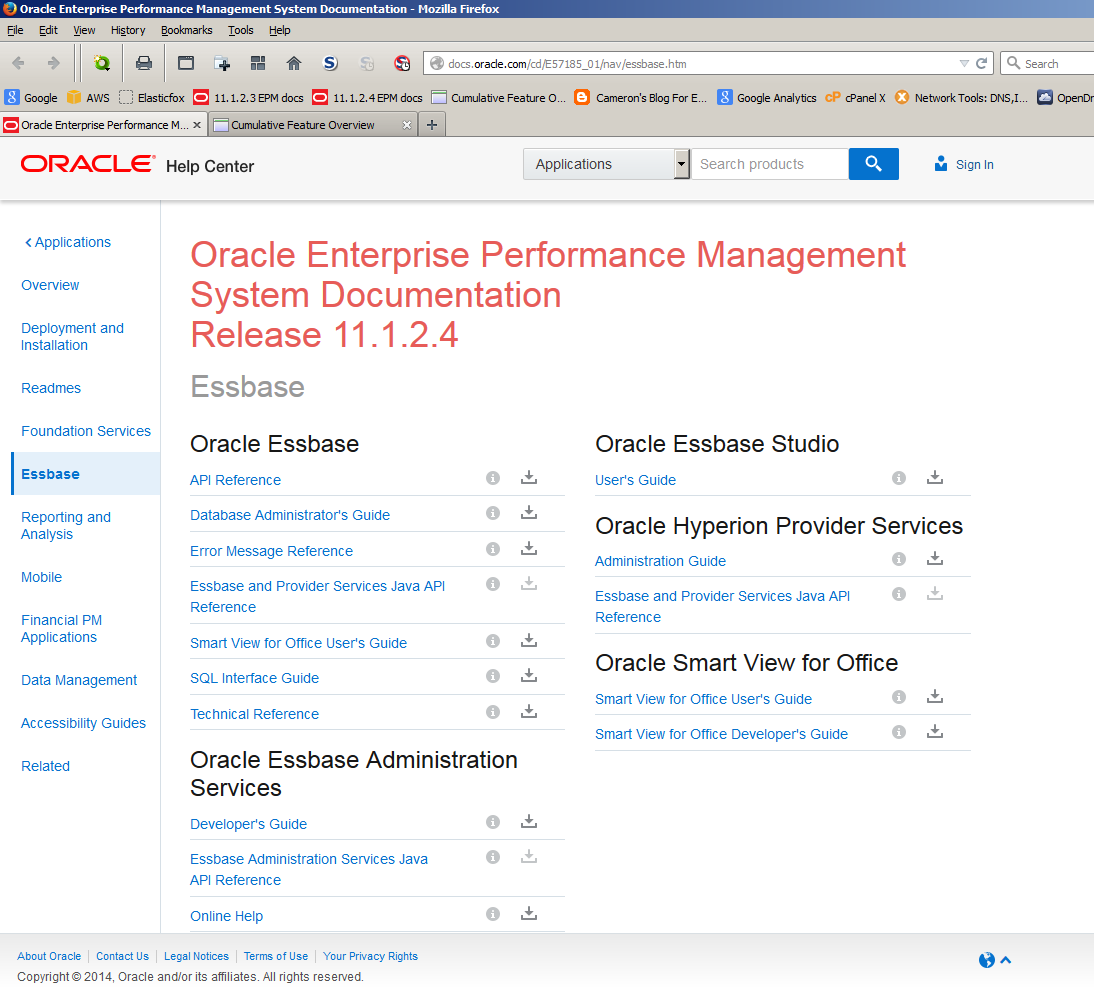The width and height of the screenshot is (1094, 994).
Task: Open the Error Message Reference link
Action: click(x=271, y=551)
